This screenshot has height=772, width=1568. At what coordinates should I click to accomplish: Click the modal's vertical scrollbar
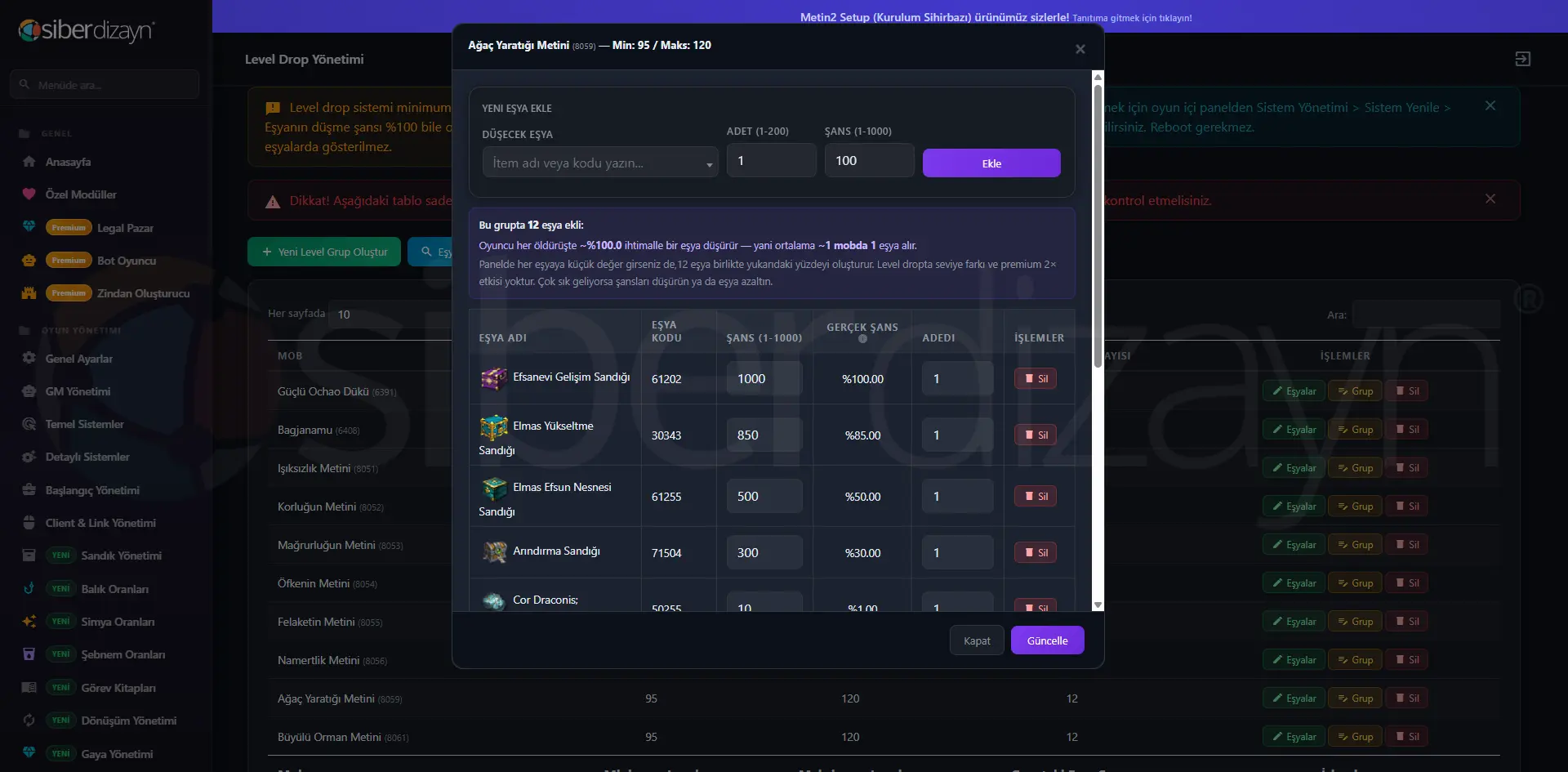pyautogui.click(x=1098, y=221)
